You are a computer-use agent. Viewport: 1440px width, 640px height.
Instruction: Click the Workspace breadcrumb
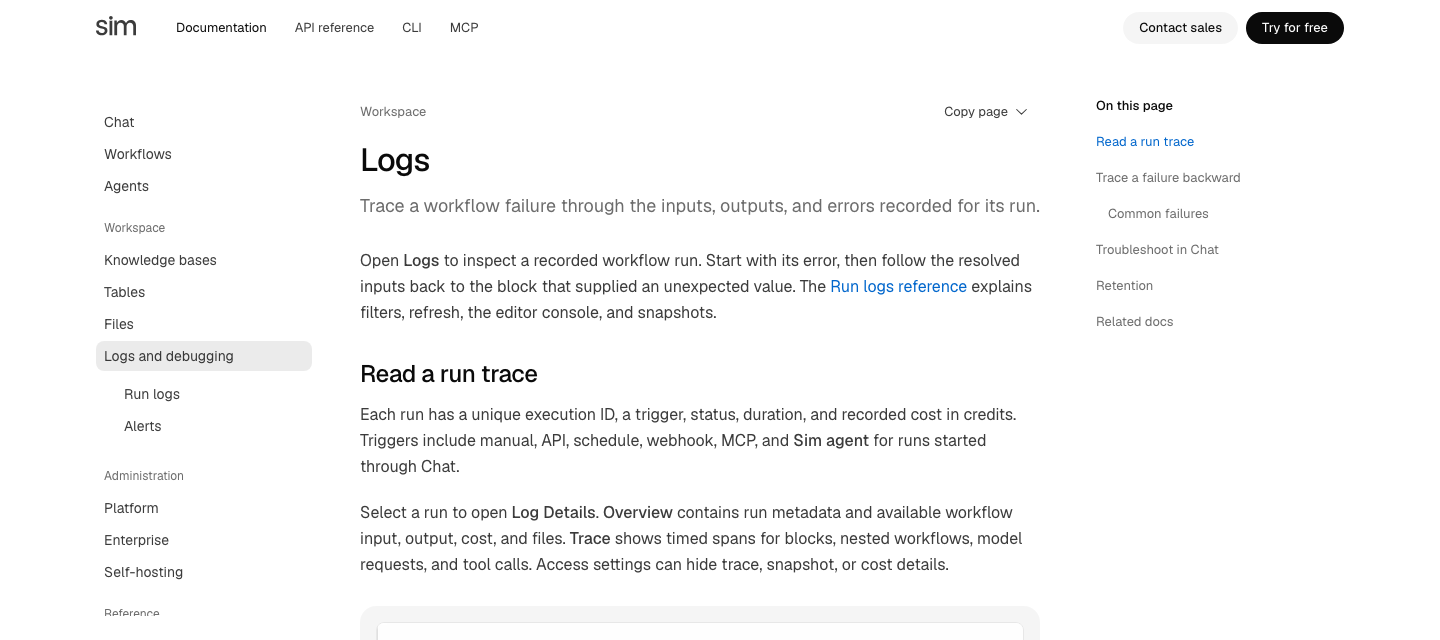(393, 112)
